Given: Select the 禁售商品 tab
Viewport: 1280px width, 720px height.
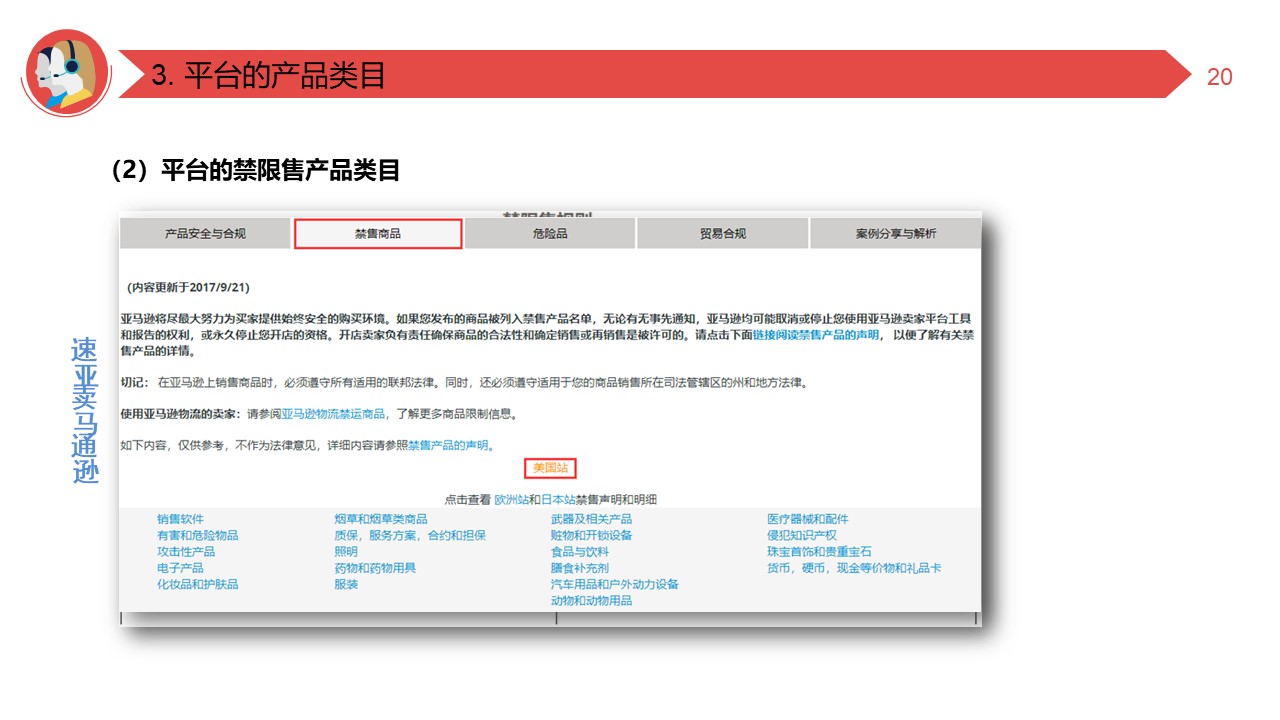Looking at the screenshot, I should tap(378, 234).
